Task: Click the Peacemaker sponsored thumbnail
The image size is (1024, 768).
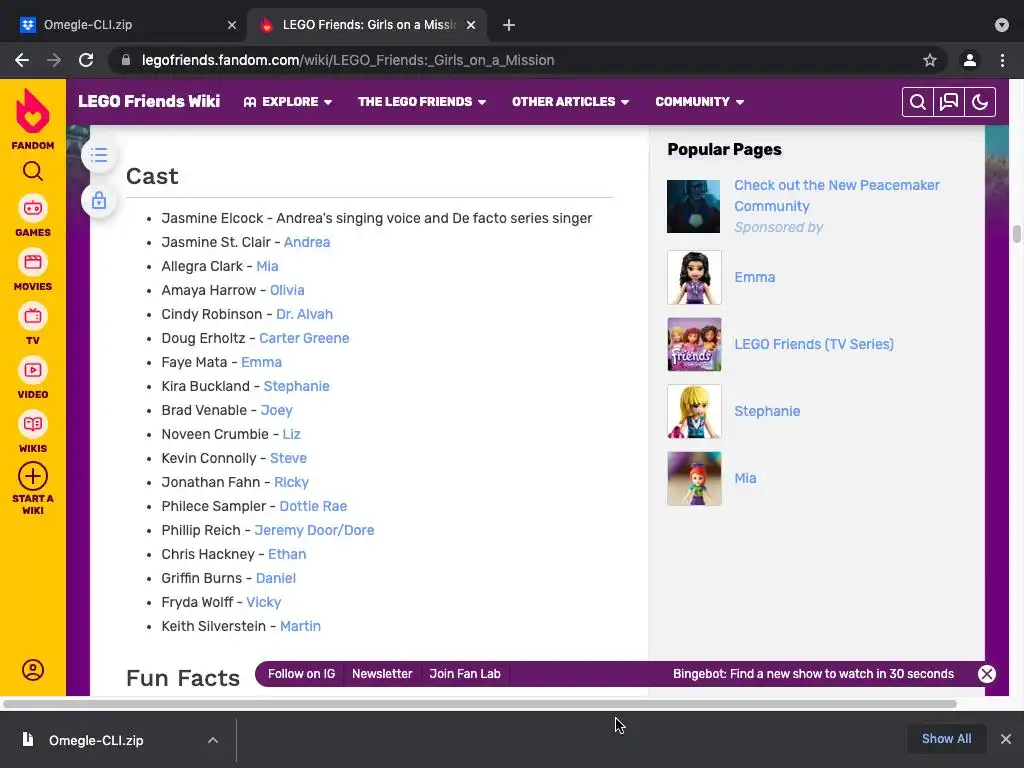Action: point(694,206)
